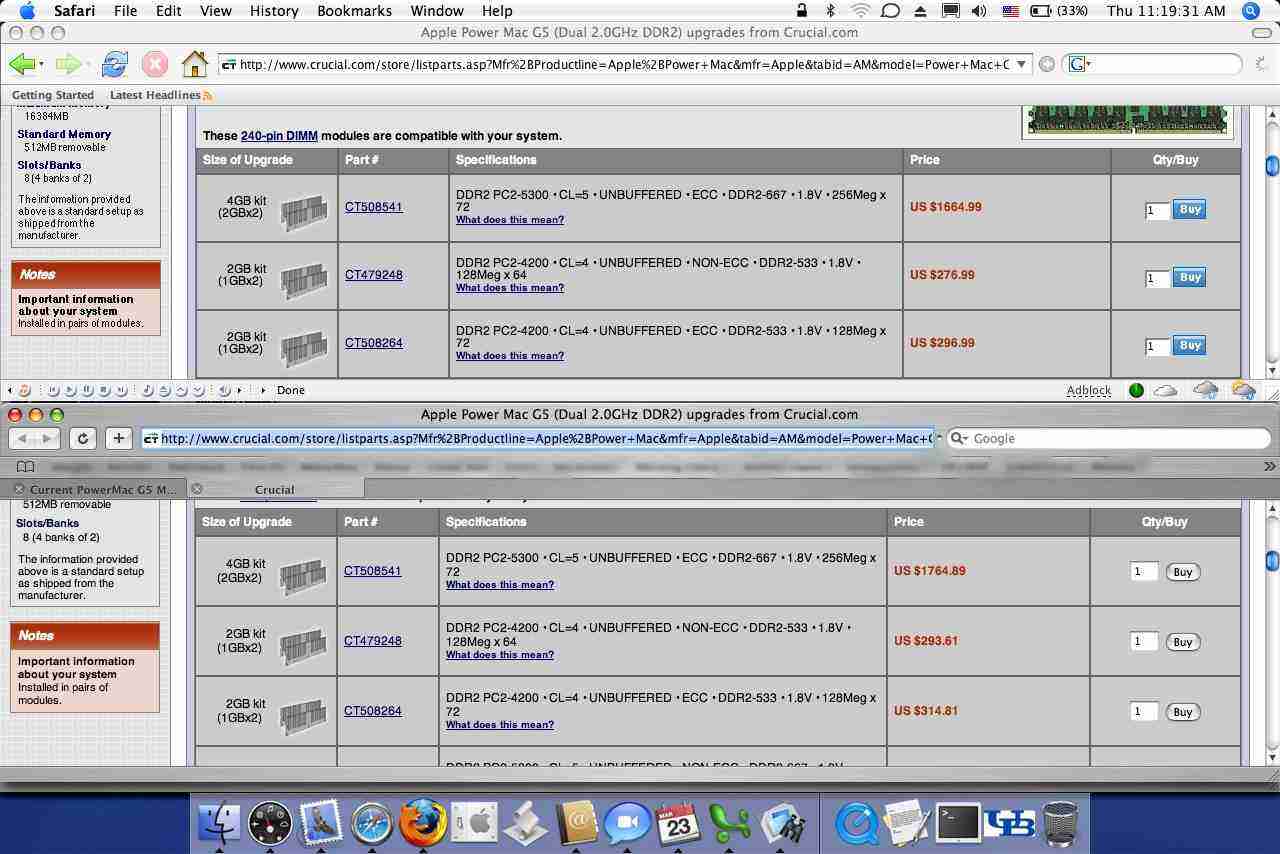Click the green Forward arrow in Firefox toolbar
The height and width of the screenshot is (854, 1280).
click(68, 64)
